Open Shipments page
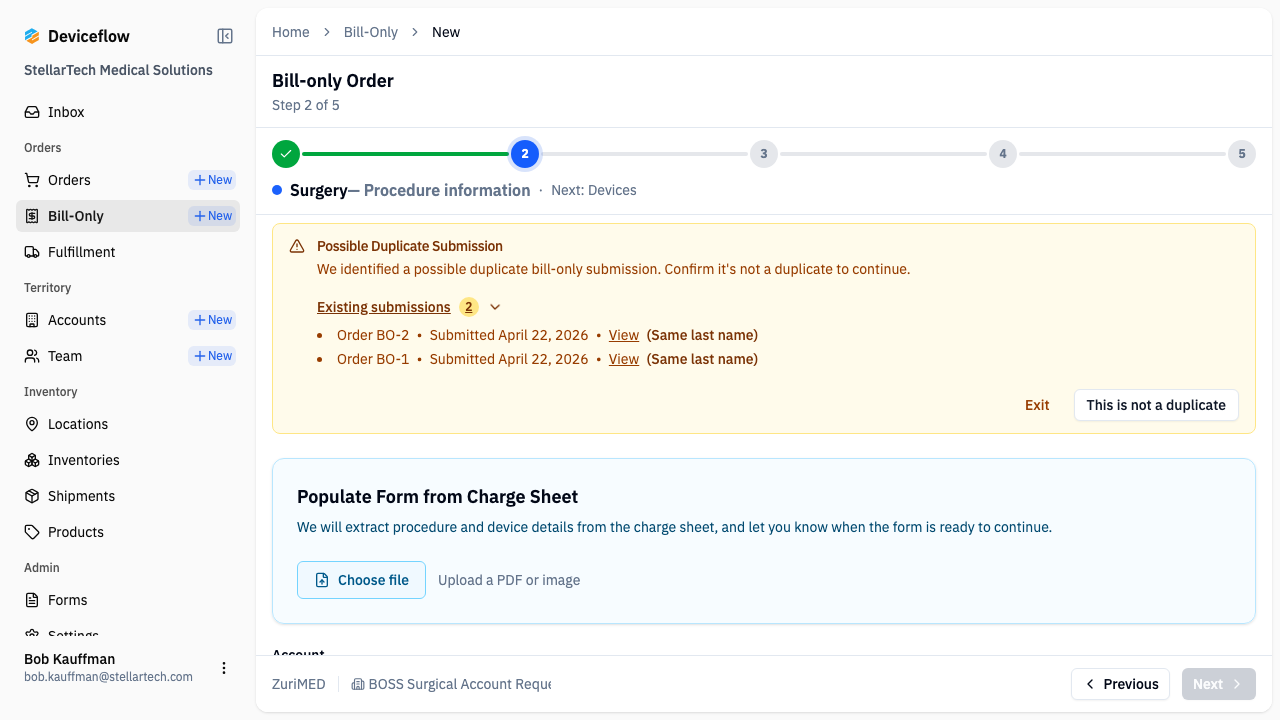The width and height of the screenshot is (1280, 720). pos(128,496)
